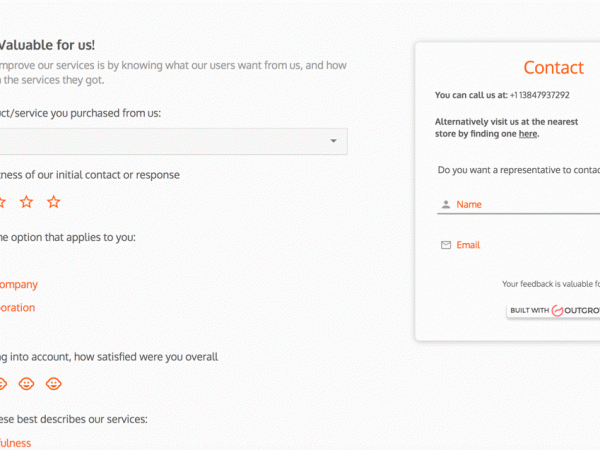Select the option ending in "ompany"
This screenshot has width=600, height=450.
[19, 284]
